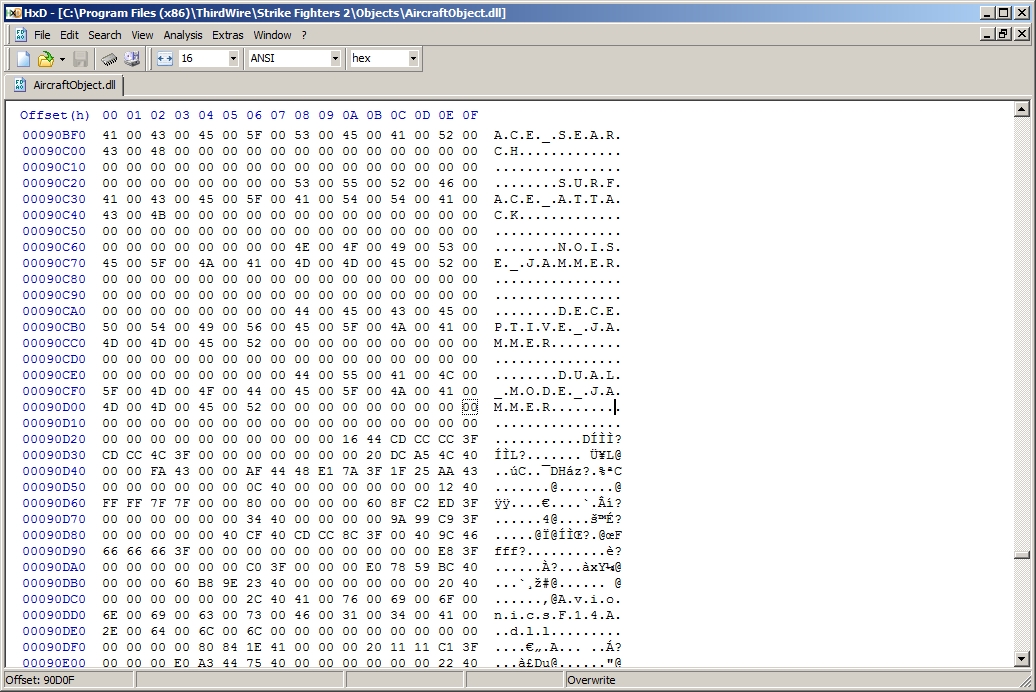The image size is (1036, 692).
Task: Maximize the HxD main window
Action: coord(1004,13)
